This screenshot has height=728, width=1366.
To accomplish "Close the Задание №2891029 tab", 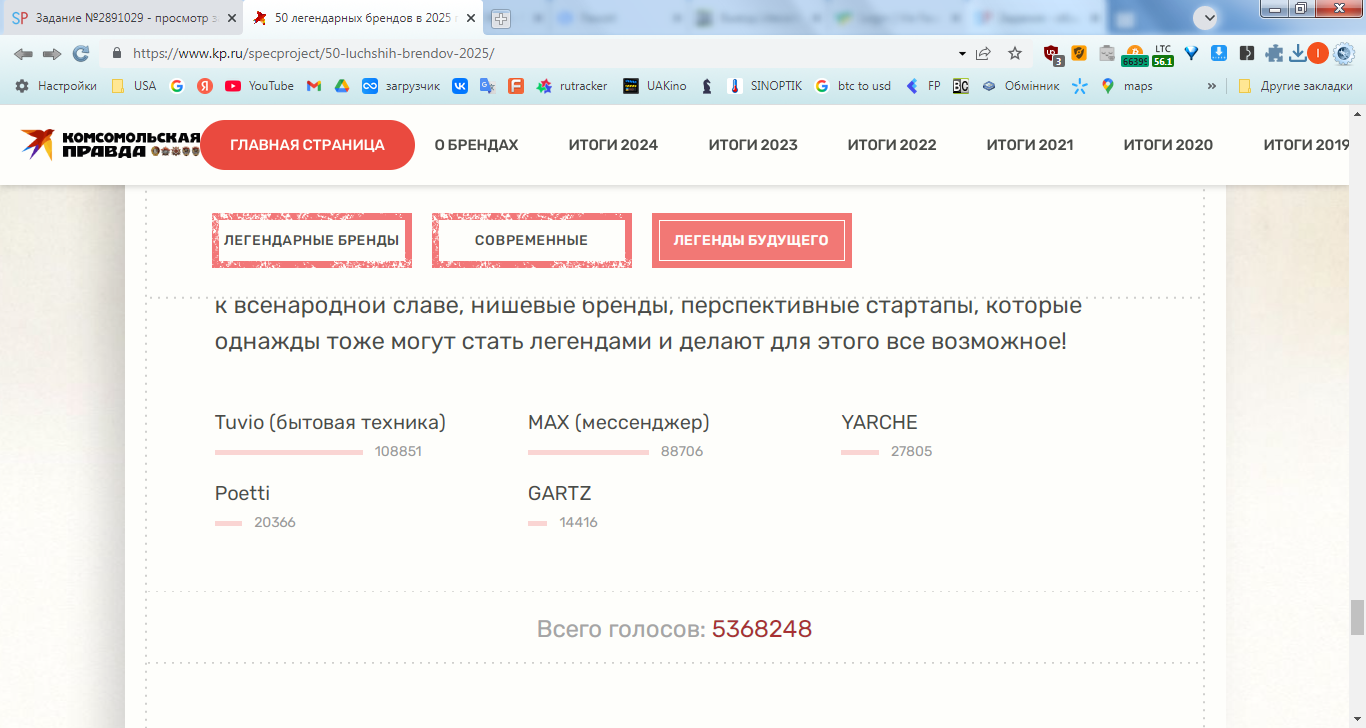I will [232, 18].
